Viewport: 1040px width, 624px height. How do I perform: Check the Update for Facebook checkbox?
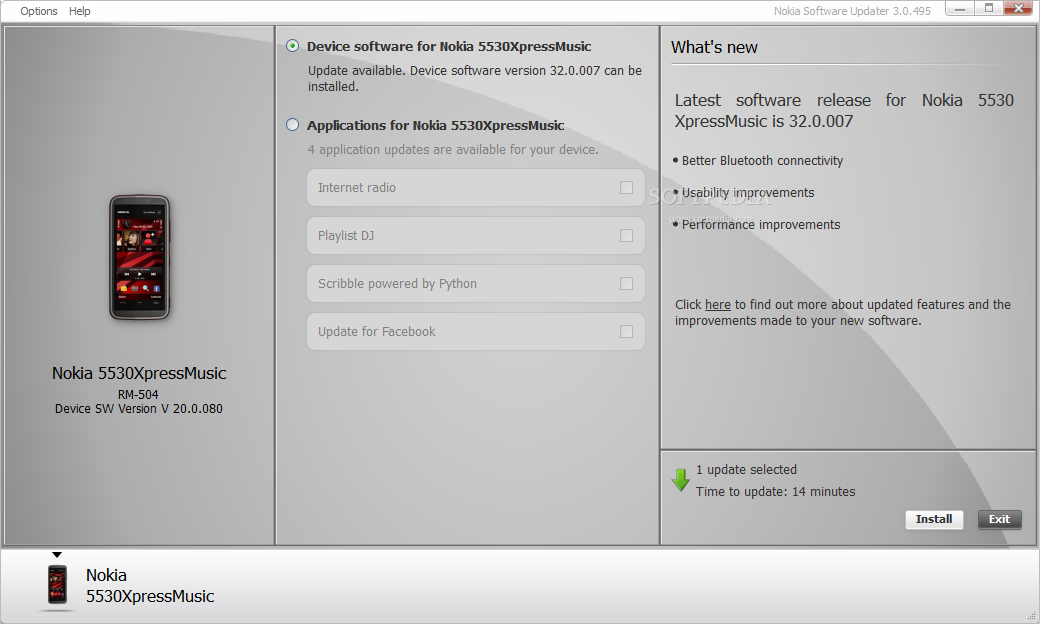pyautogui.click(x=626, y=332)
